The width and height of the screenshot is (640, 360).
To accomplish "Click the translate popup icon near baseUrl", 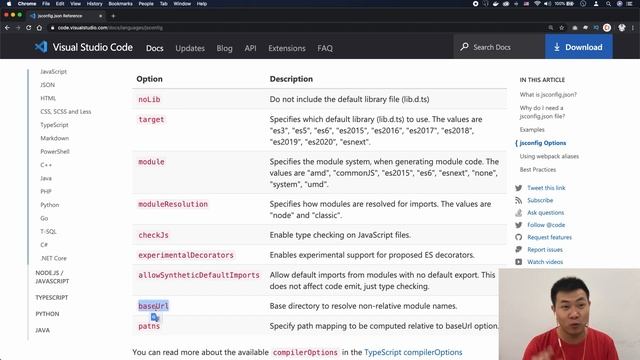I will (x=155, y=317).
